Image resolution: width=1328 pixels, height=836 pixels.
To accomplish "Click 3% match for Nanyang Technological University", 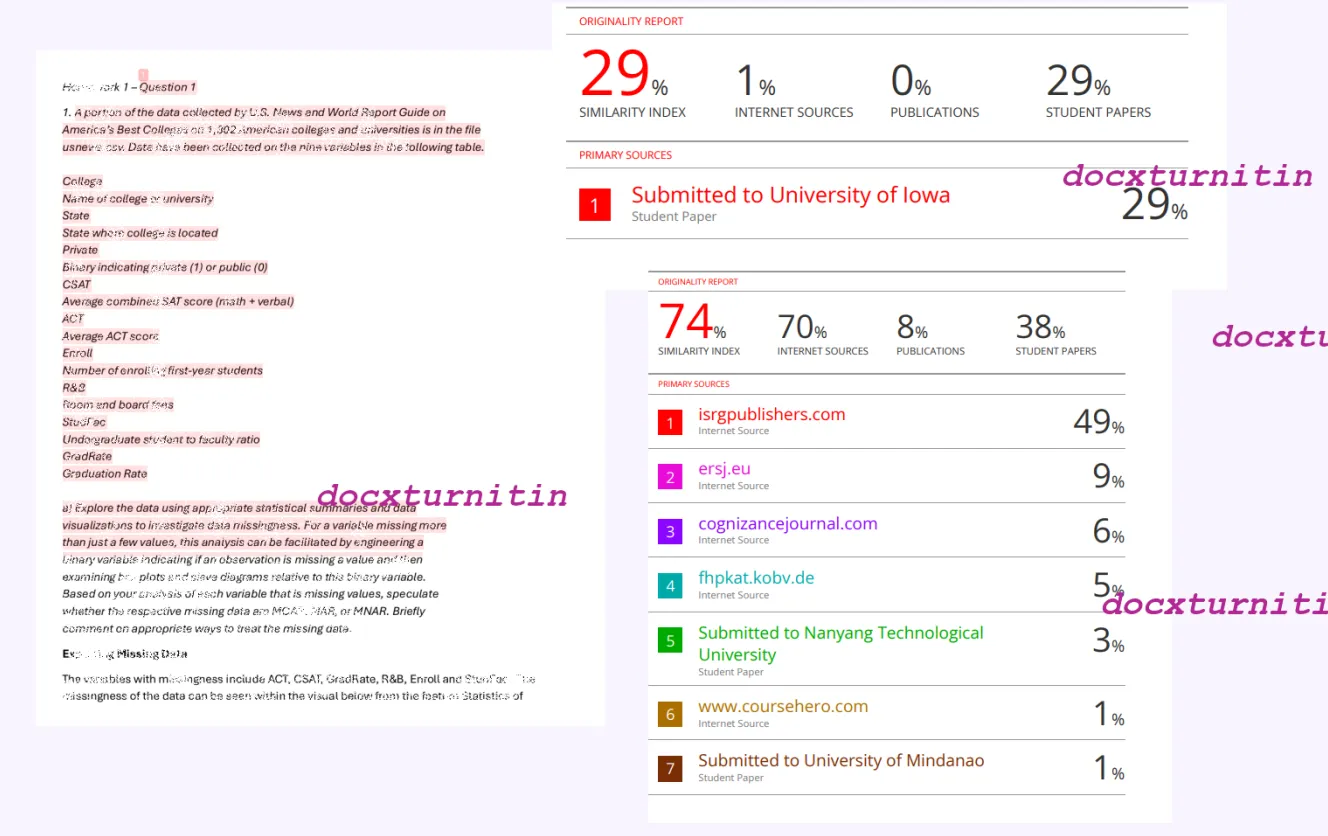I will (1108, 641).
